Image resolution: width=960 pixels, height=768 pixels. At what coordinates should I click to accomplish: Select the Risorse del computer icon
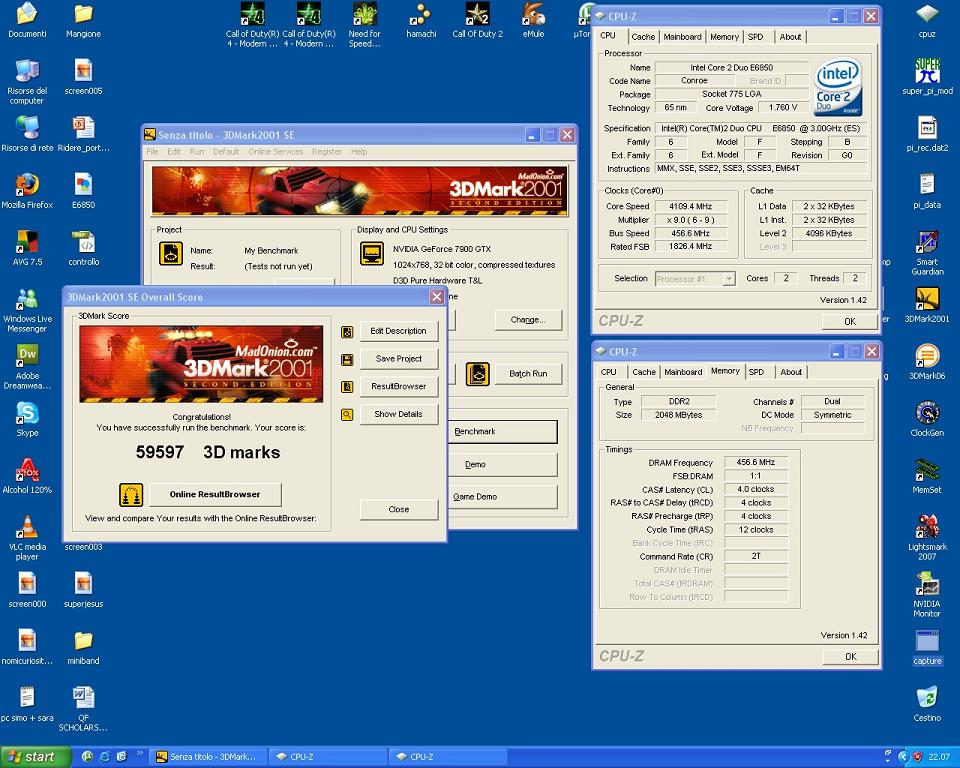click(x=27, y=81)
